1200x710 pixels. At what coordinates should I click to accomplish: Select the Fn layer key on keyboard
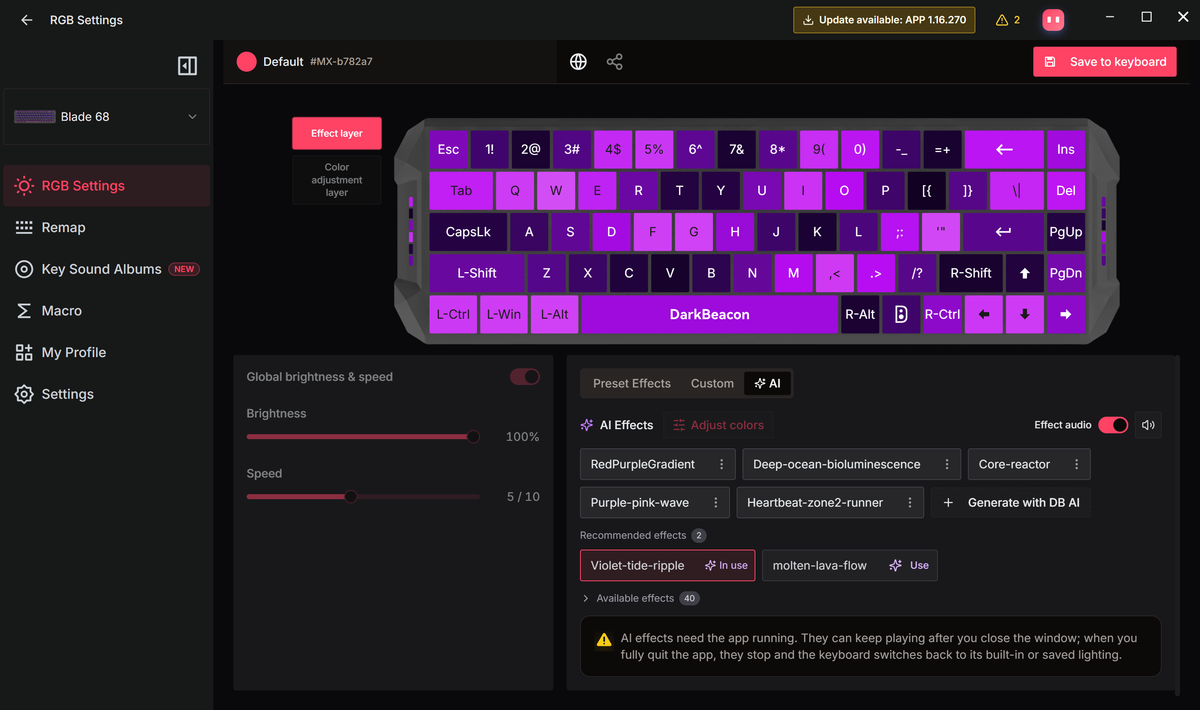click(x=901, y=314)
